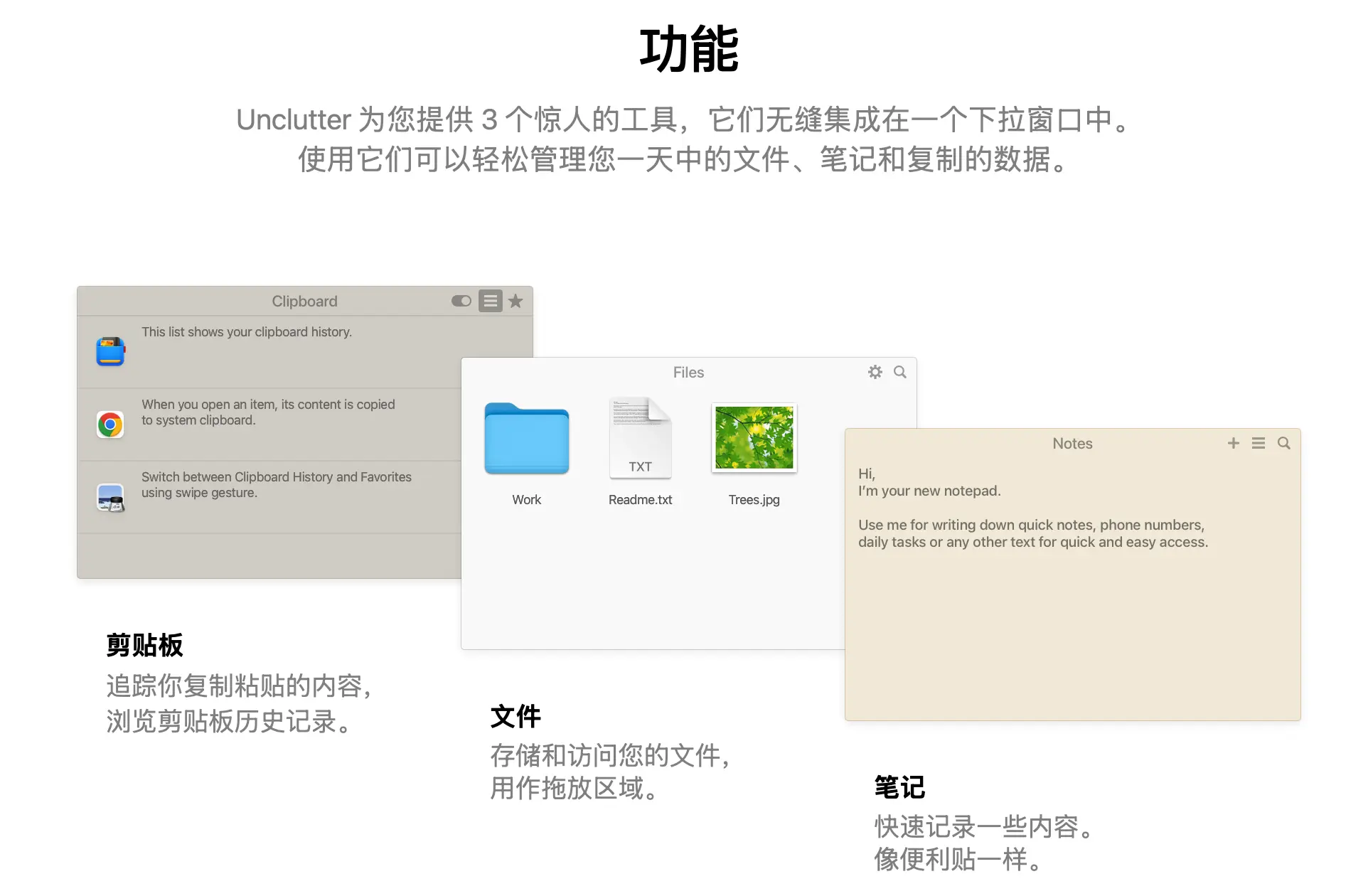Add a new note with plus icon
Image resolution: width=1368 pixels, height=896 pixels.
coord(1233,443)
